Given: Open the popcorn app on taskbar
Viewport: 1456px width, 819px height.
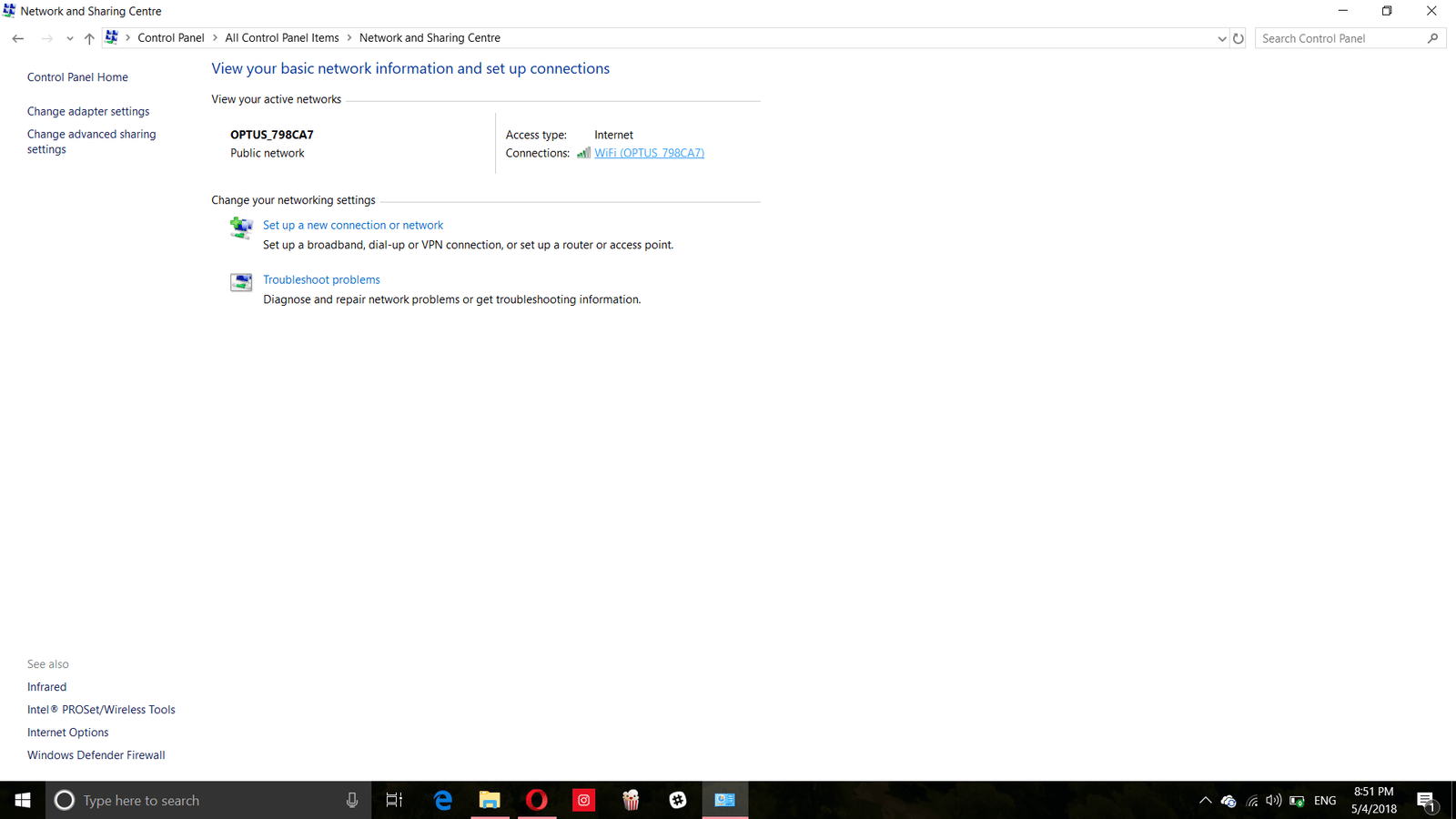Looking at the screenshot, I should [x=631, y=800].
